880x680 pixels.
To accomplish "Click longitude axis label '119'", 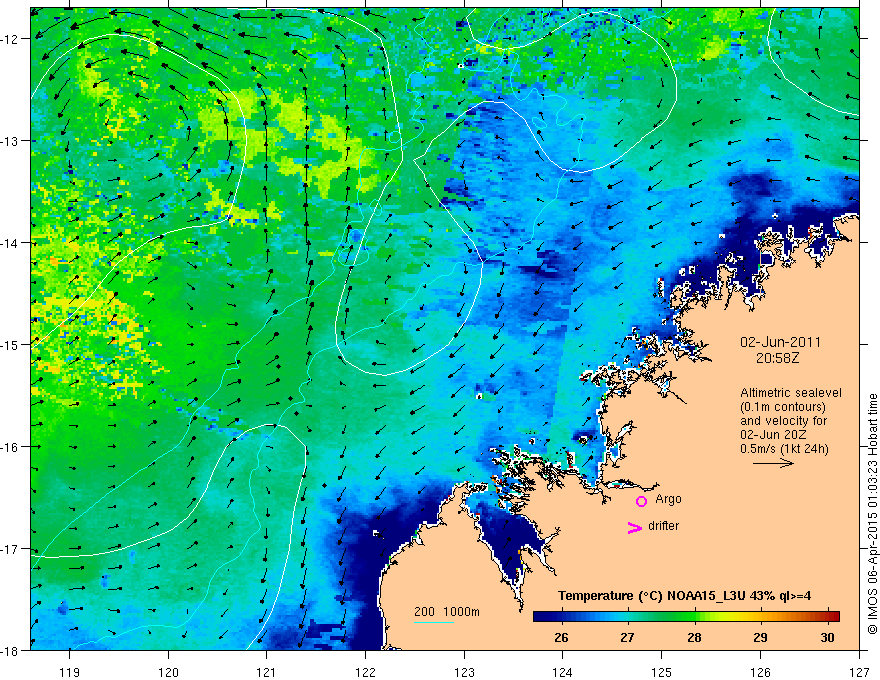I will pyautogui.click(x=70, y=672).
